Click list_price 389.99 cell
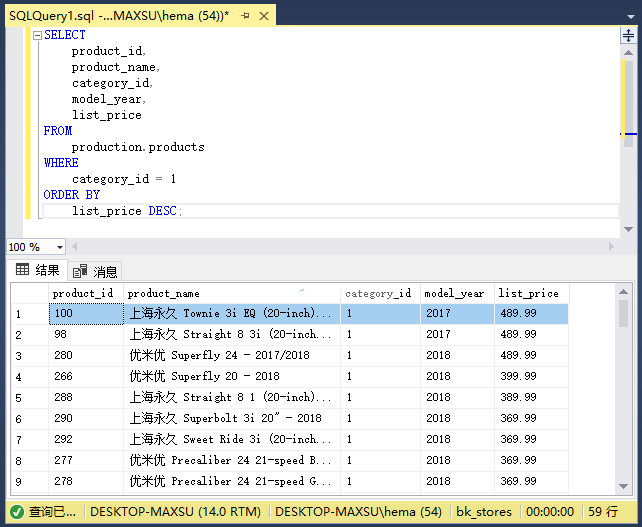Viewport: 642px width, 527px height. 531,398
